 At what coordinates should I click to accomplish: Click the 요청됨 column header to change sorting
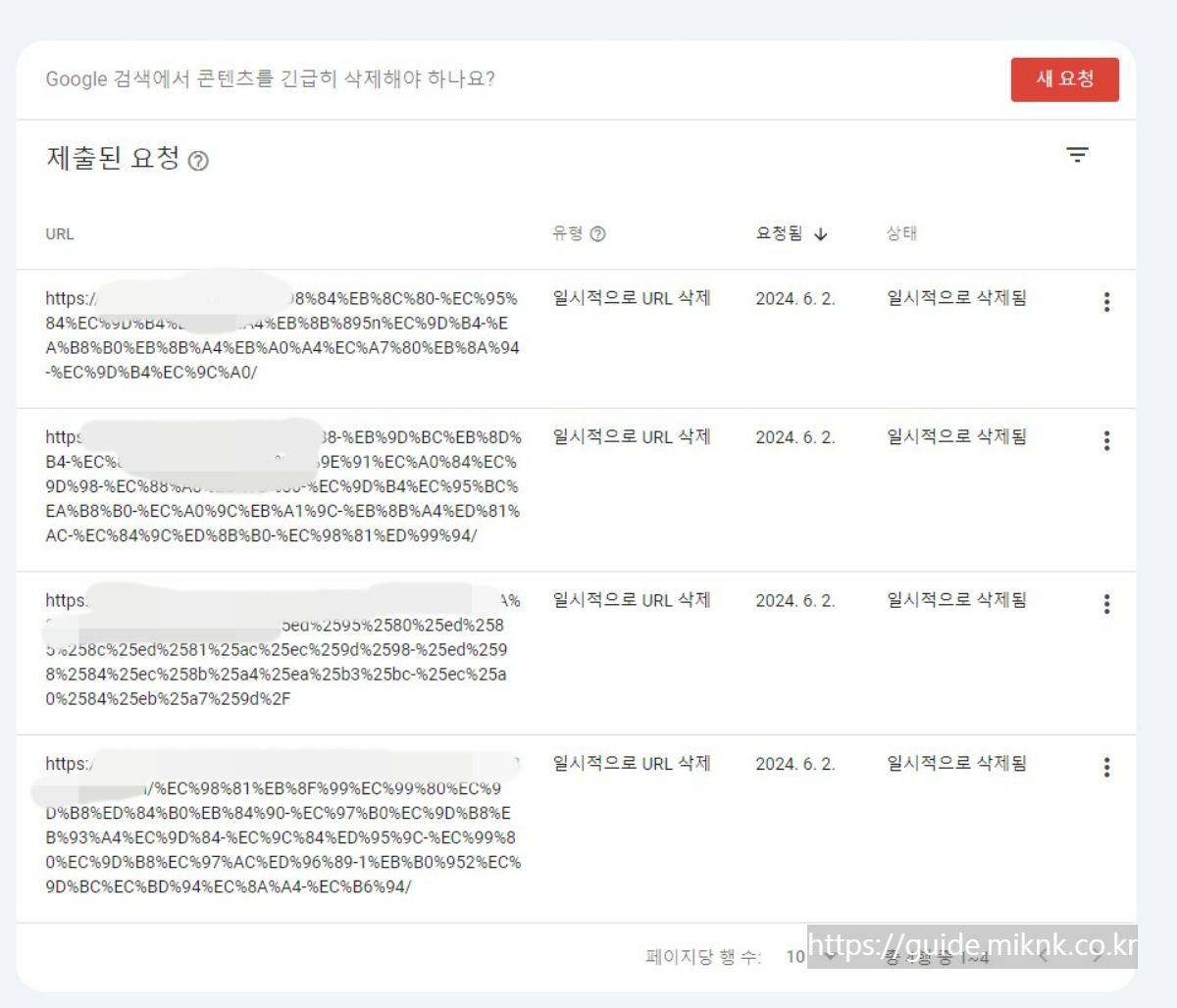pyautogui.click(x=780, y=233)
